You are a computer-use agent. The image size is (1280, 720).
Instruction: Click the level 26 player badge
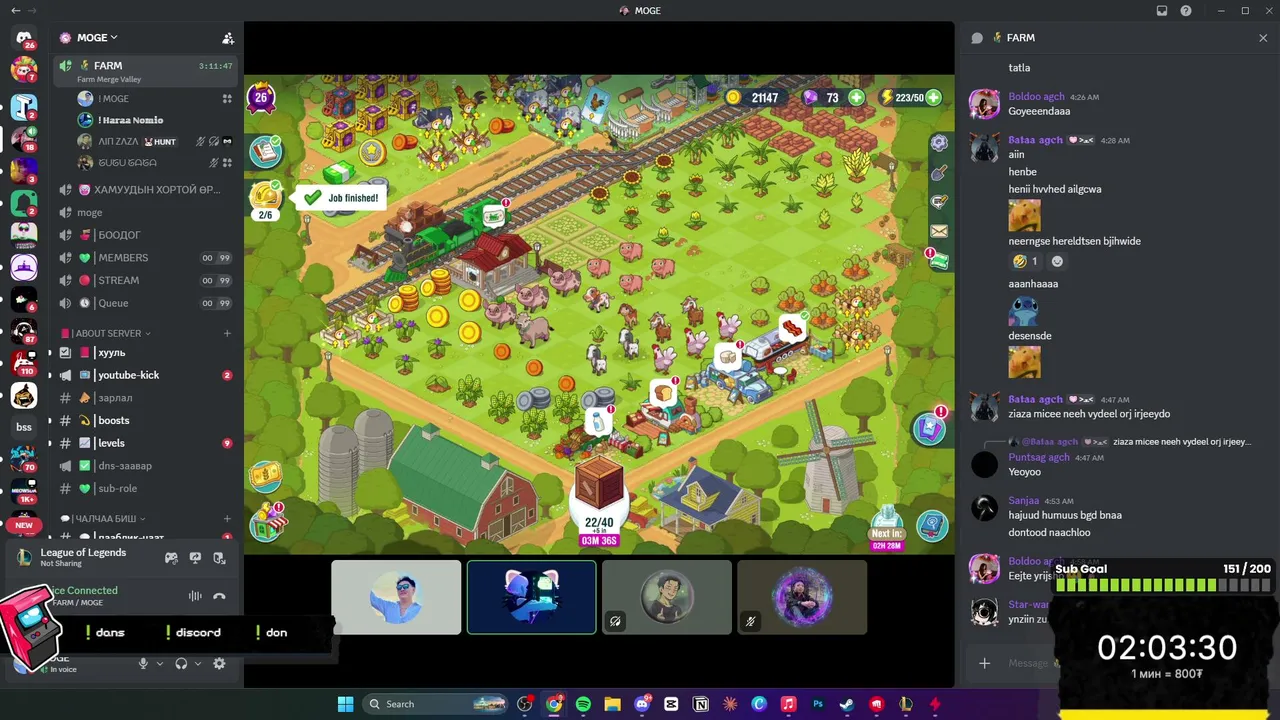262,98
